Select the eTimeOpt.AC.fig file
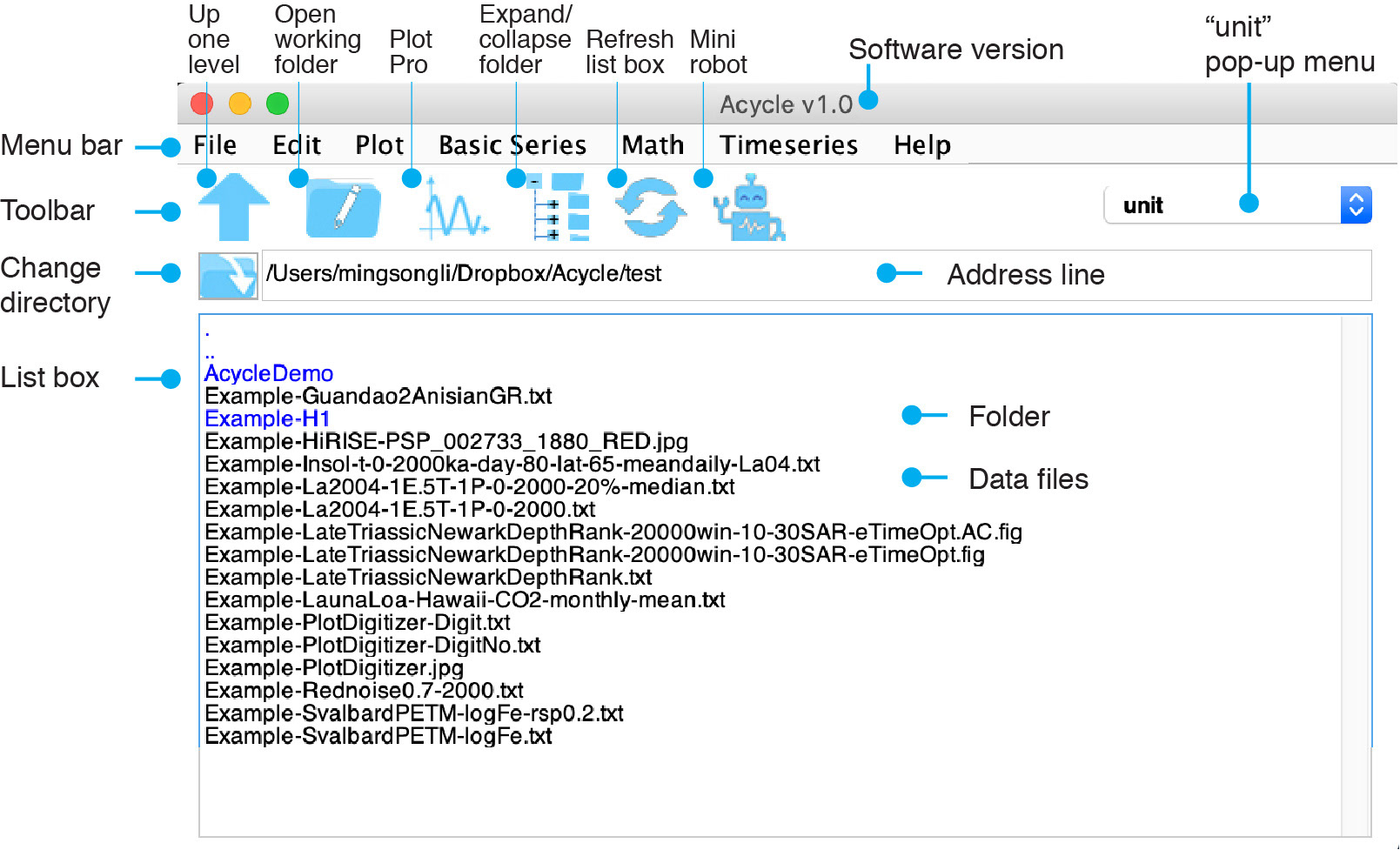The image size is (1400, 850). pyautogui.click(x=613, y=532)
